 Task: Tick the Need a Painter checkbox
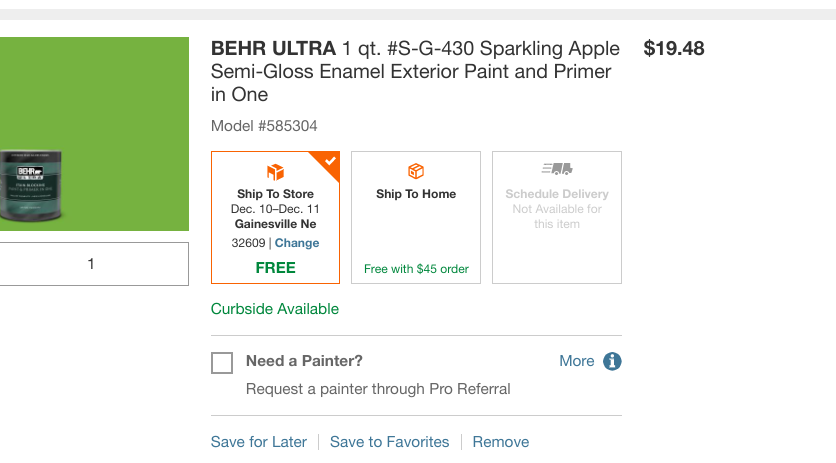click(222, 362)
